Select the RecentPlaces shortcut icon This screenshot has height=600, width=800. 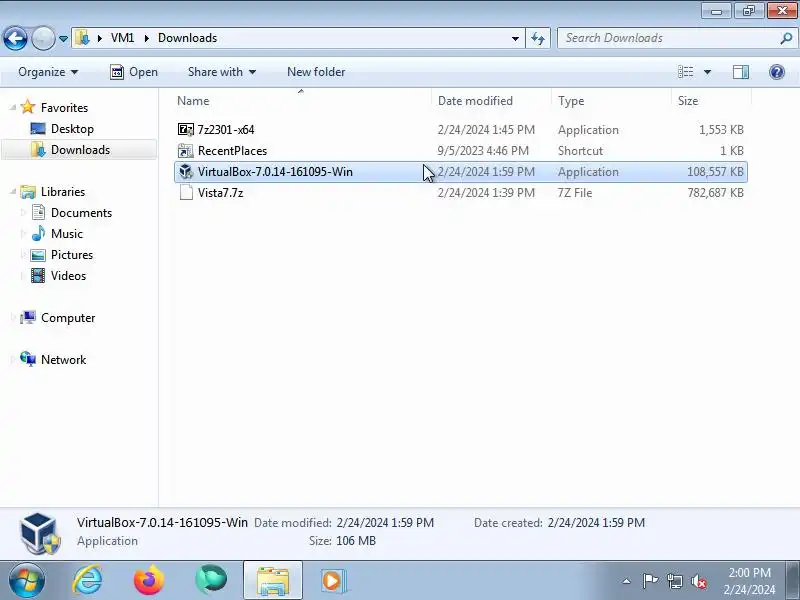pyautogui.click(x=186, y=151)
